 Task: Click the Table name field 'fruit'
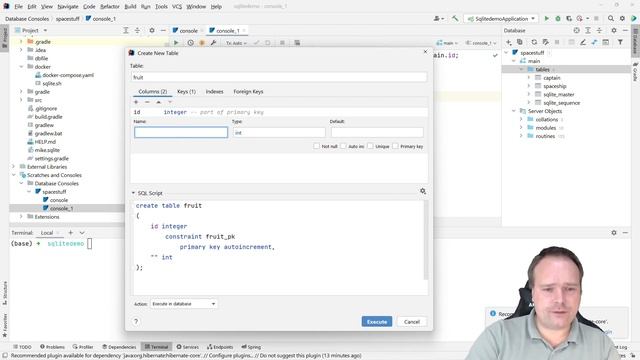(279, 77)
